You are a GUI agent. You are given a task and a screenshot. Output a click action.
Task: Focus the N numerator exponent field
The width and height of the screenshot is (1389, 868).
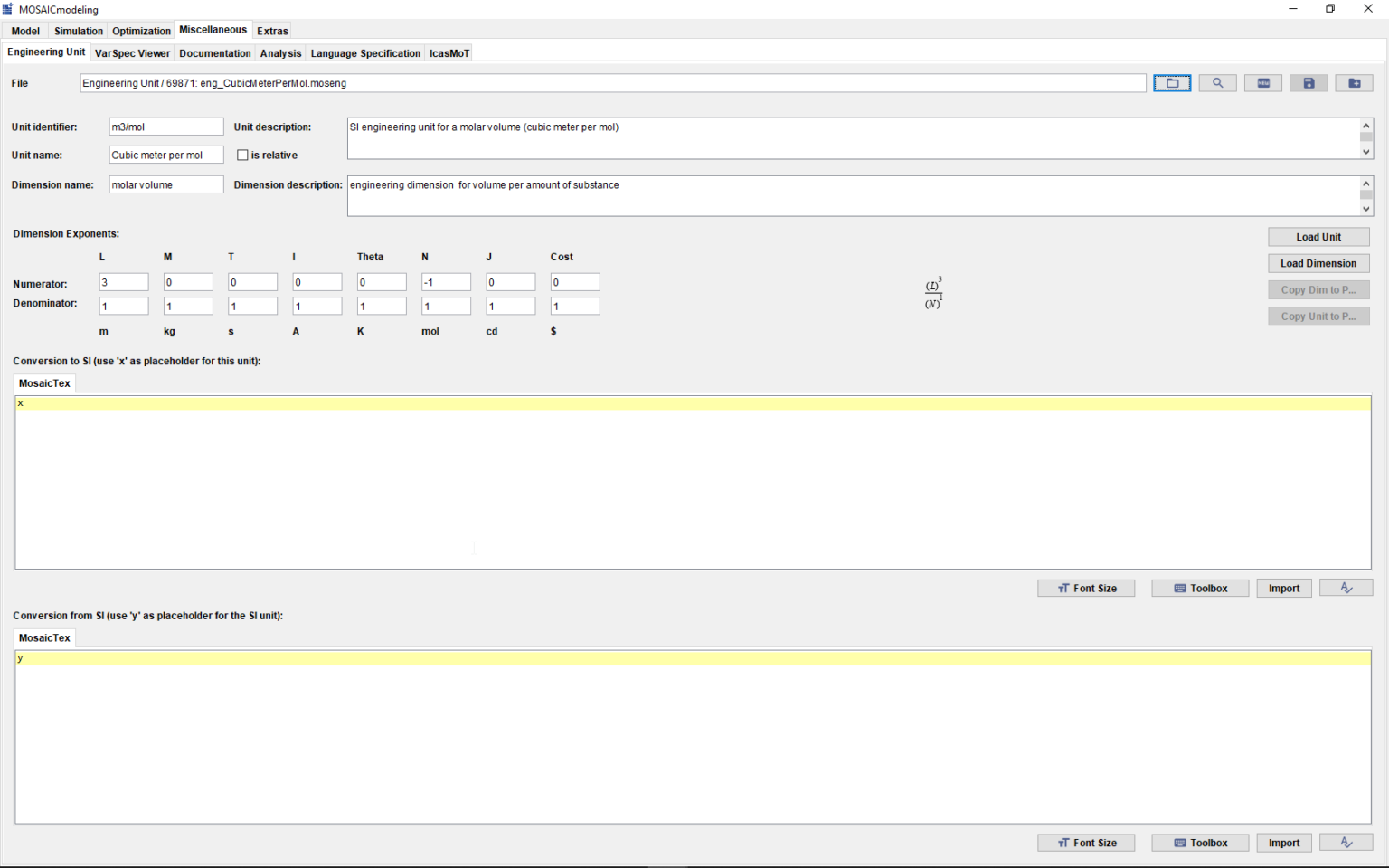coord(446,283)
